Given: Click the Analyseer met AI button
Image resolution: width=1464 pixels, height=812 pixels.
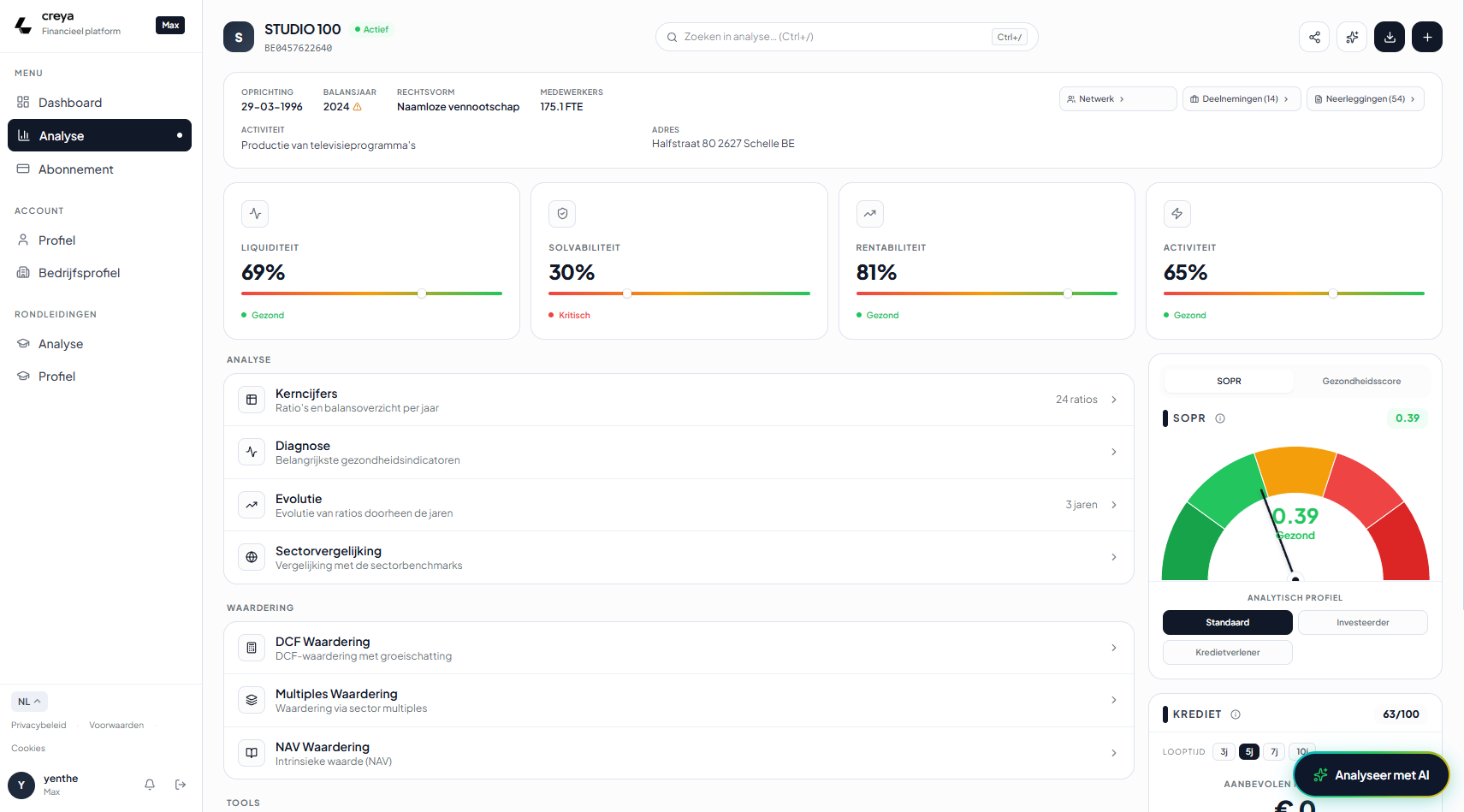Looking at the screenshot, I should [1372, 775].
